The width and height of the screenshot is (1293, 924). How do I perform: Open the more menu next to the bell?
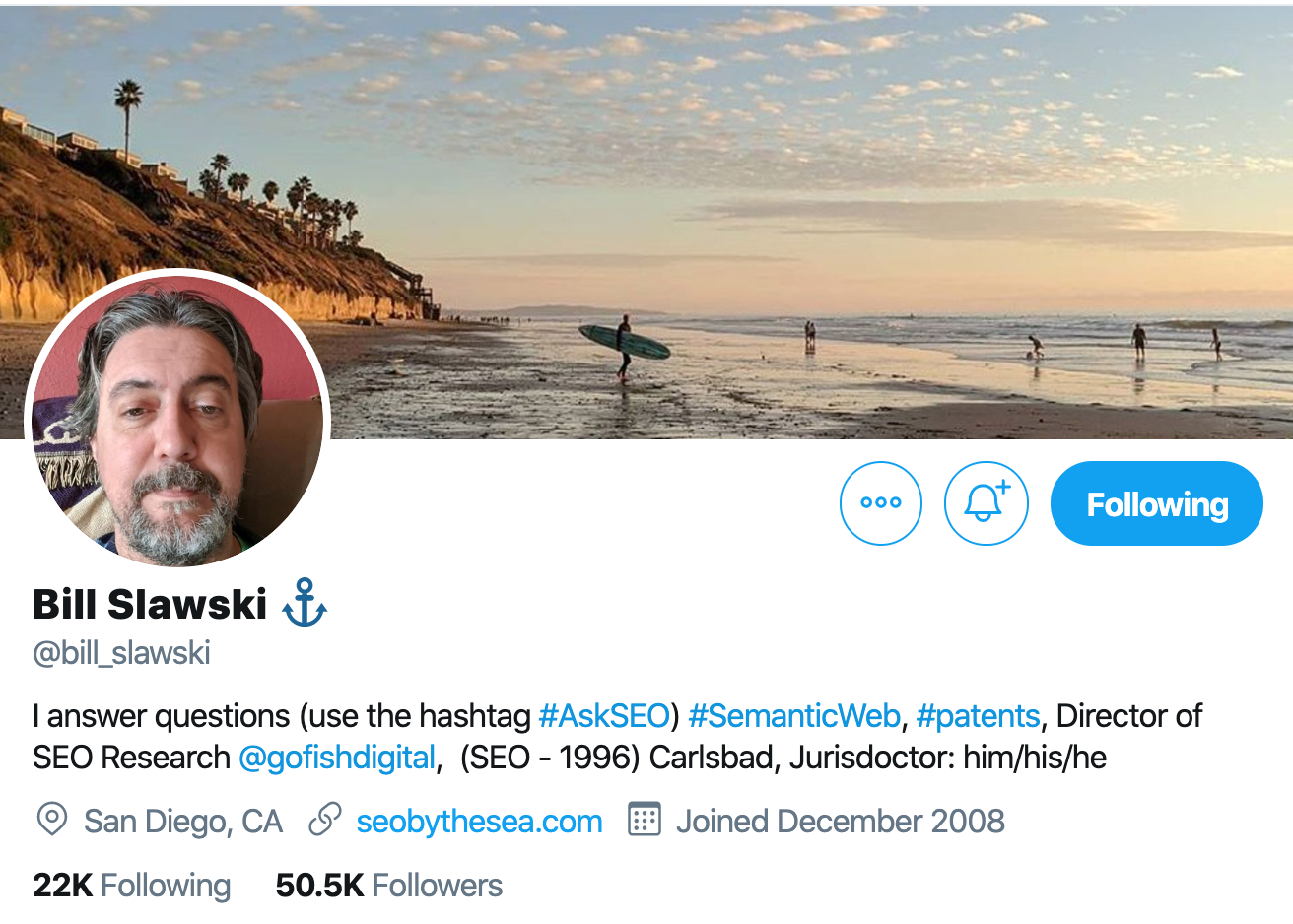[880, 502]
